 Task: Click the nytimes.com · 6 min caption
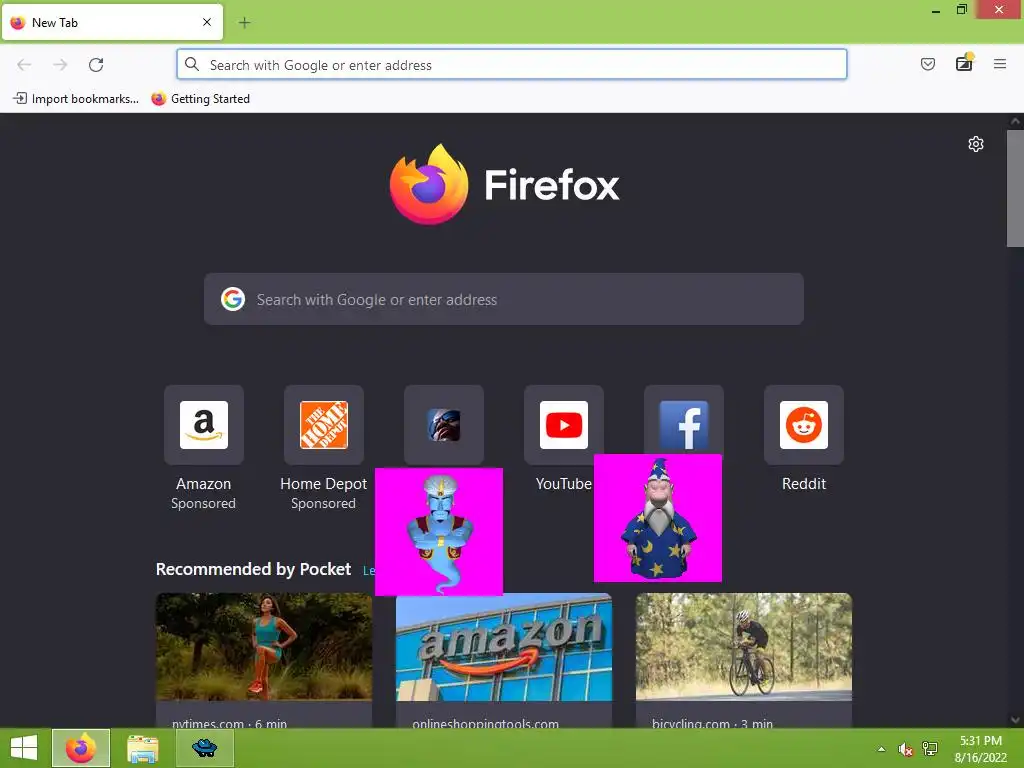click(229, 723)
